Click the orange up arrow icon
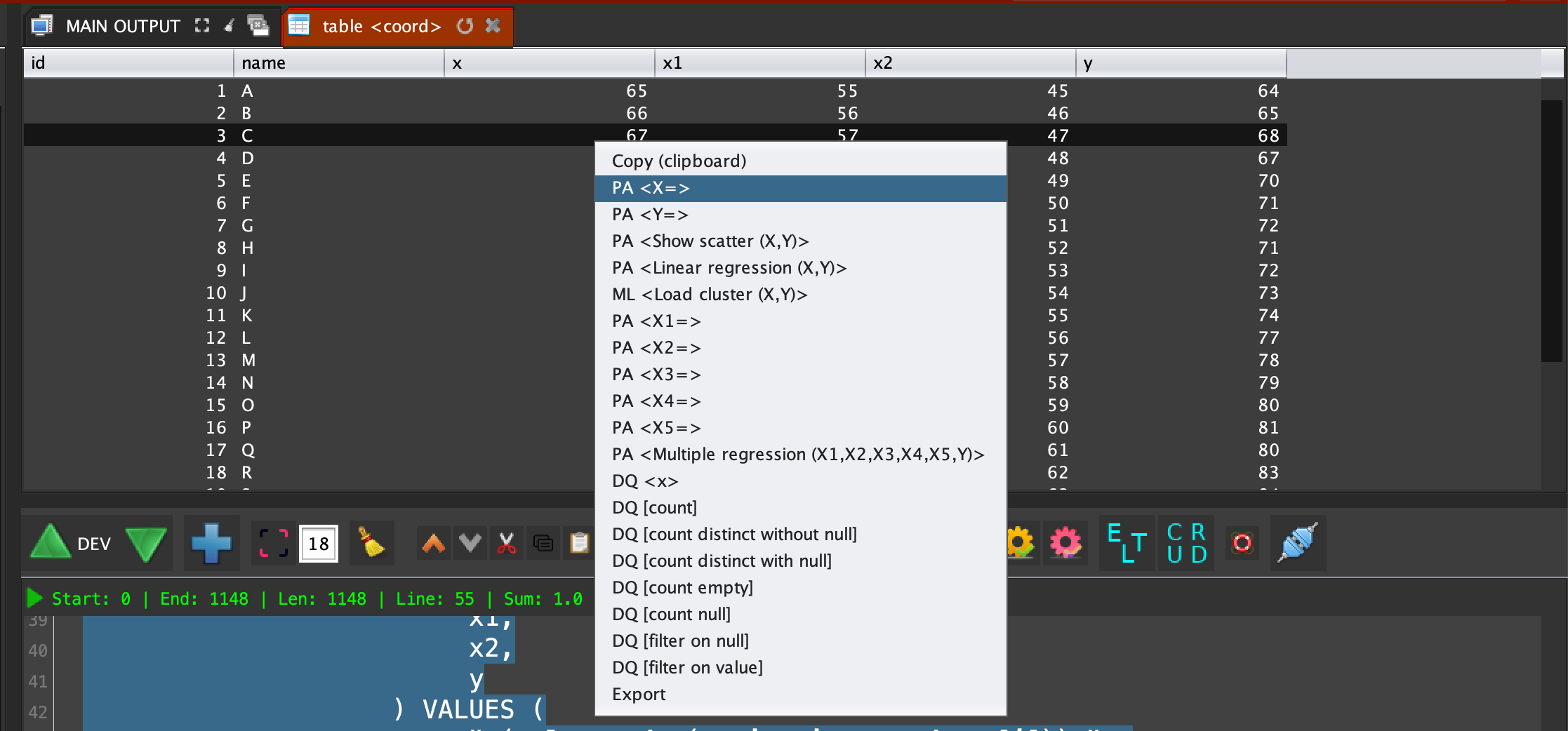Image resolution: width=1568 pixels, height=731 pixels. coord(434,543)
